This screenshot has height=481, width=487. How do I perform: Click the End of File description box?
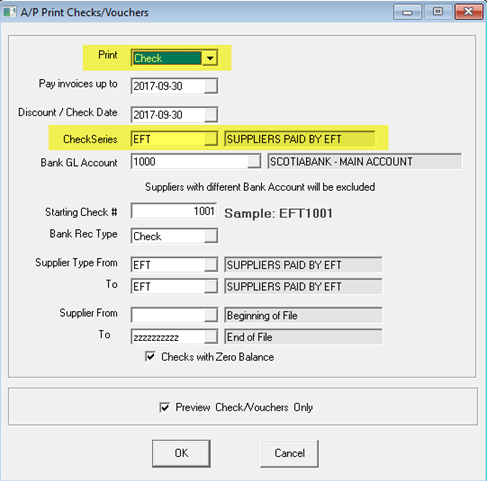point(303,337)
